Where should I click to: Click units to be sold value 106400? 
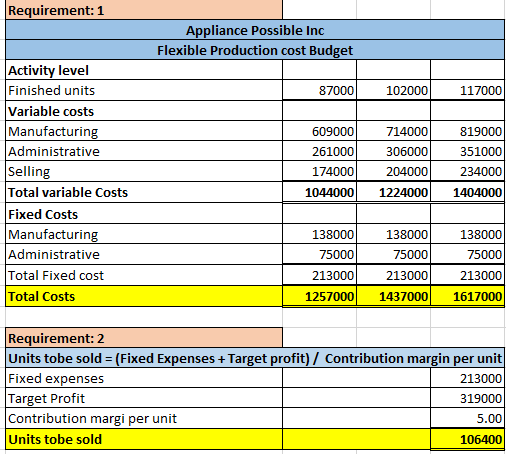coord(467,439)
